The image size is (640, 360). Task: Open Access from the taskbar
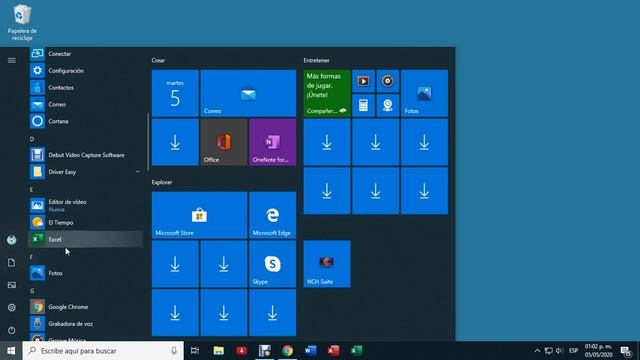coord(333,351)
